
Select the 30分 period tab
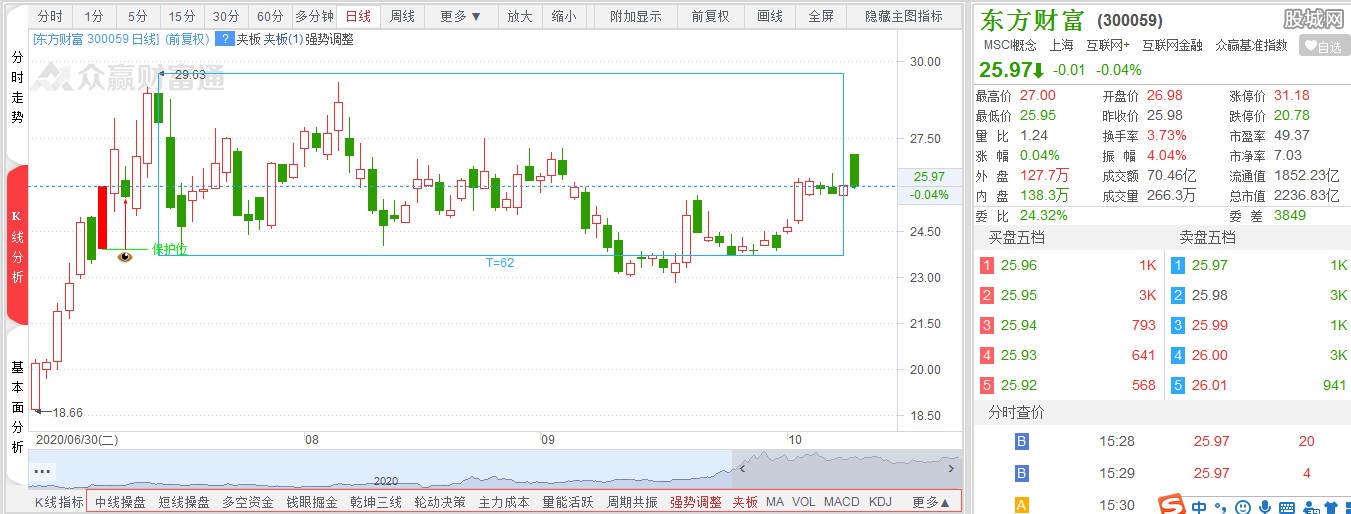226,16
